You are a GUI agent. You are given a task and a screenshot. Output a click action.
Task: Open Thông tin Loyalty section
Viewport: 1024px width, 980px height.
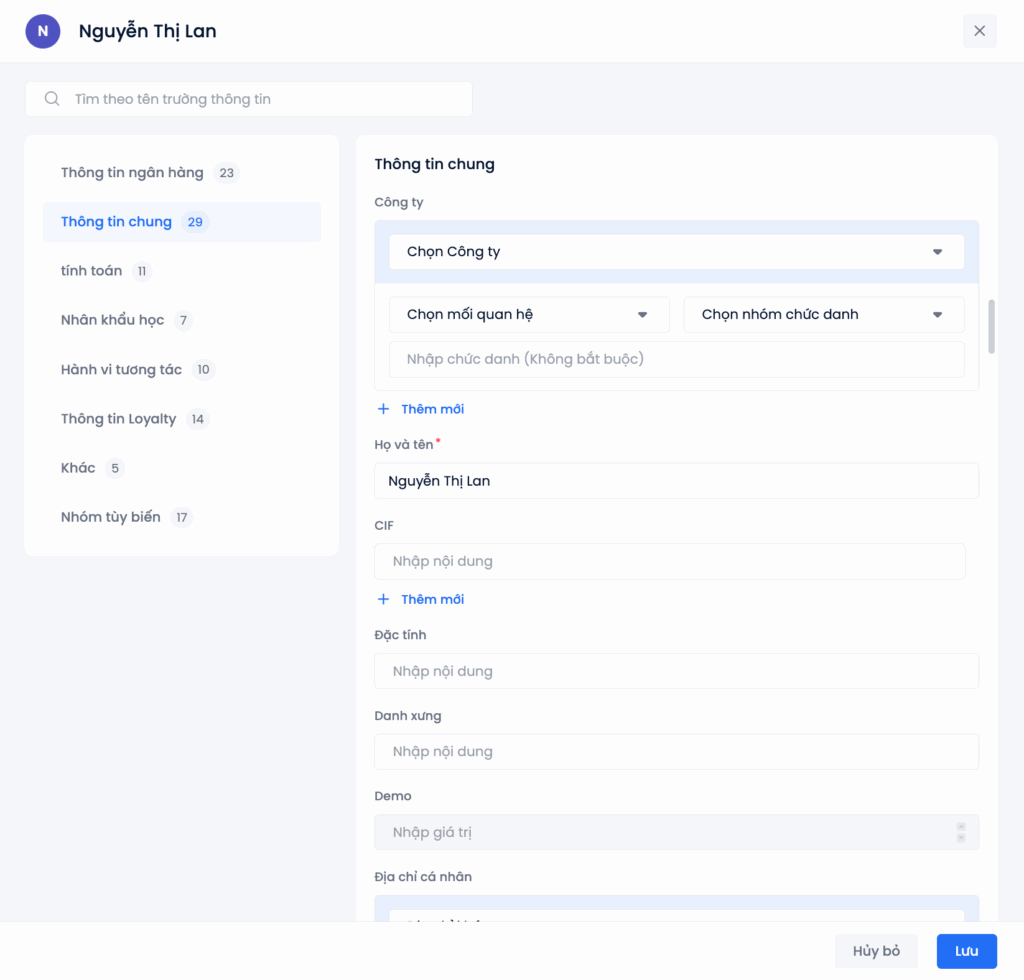pyautogui.click(x=182, y=419)
